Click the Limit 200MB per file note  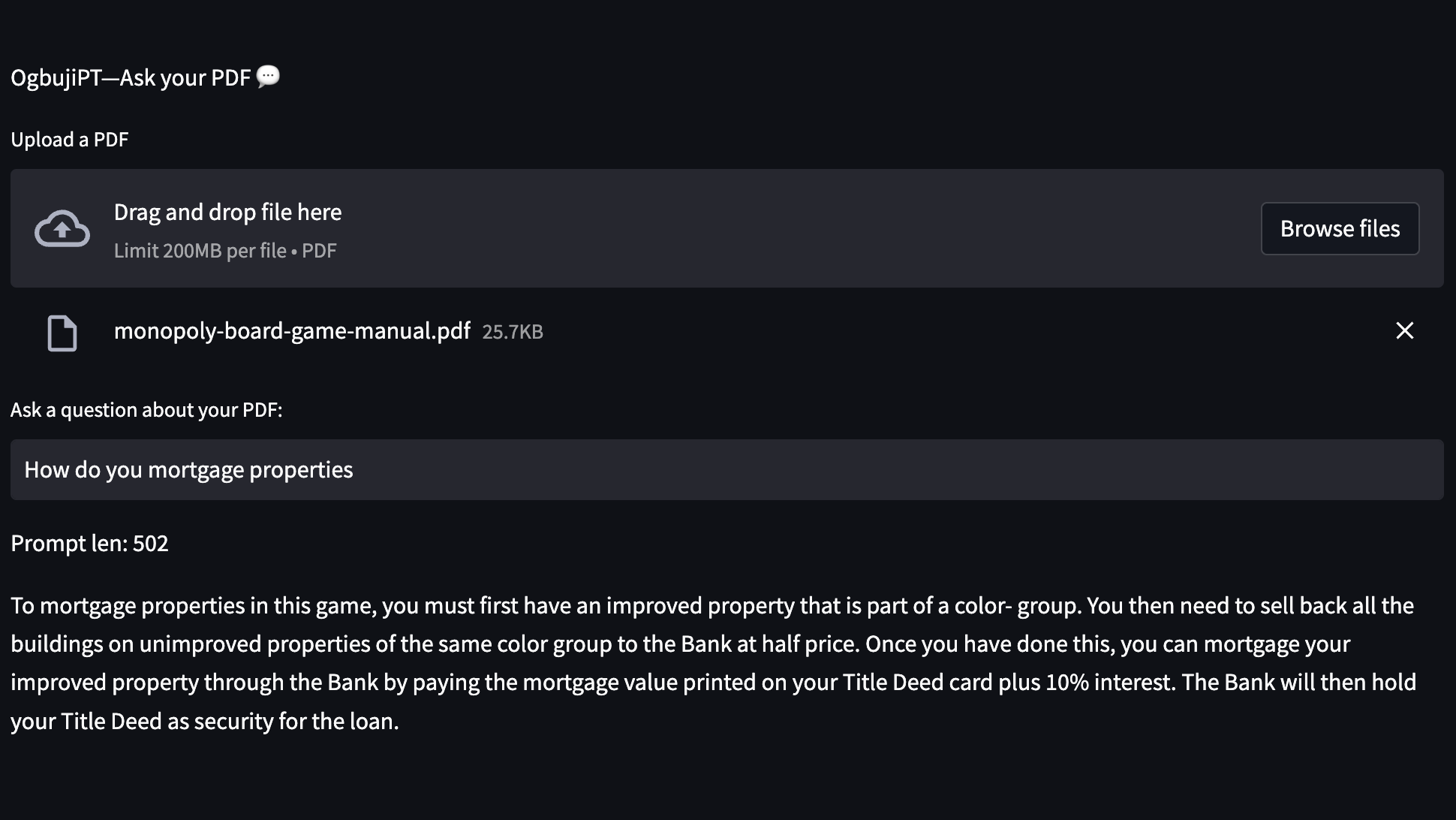point(225,251)
